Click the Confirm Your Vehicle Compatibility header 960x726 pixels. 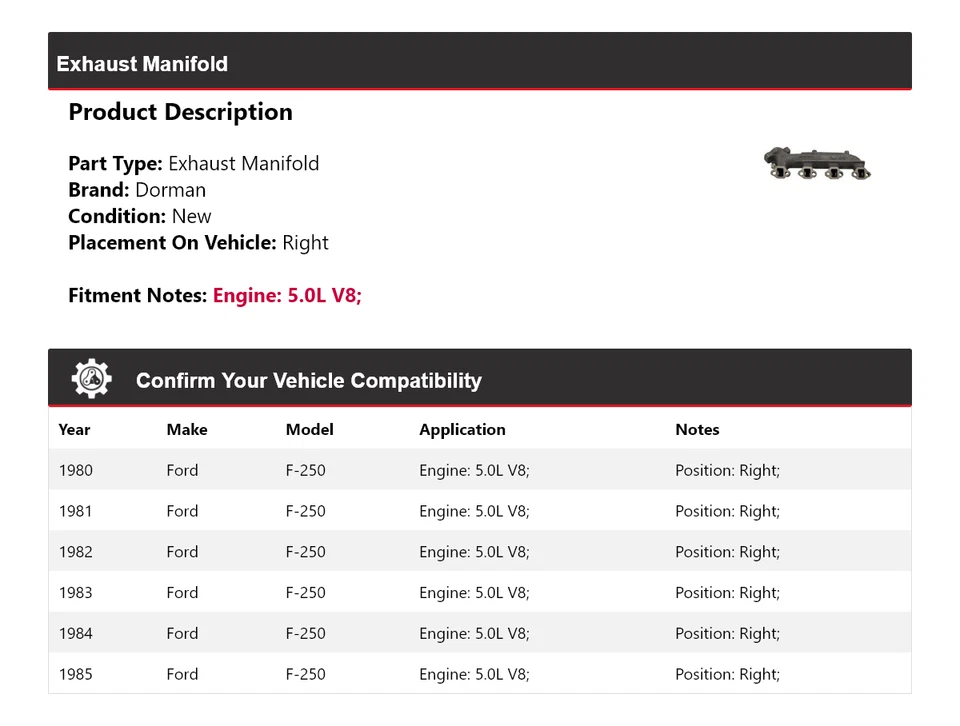pyautogui.click(x=308, y=381)
